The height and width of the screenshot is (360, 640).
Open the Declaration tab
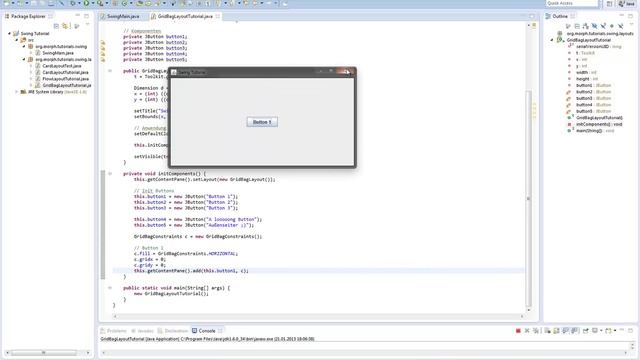tap(173, 331)
